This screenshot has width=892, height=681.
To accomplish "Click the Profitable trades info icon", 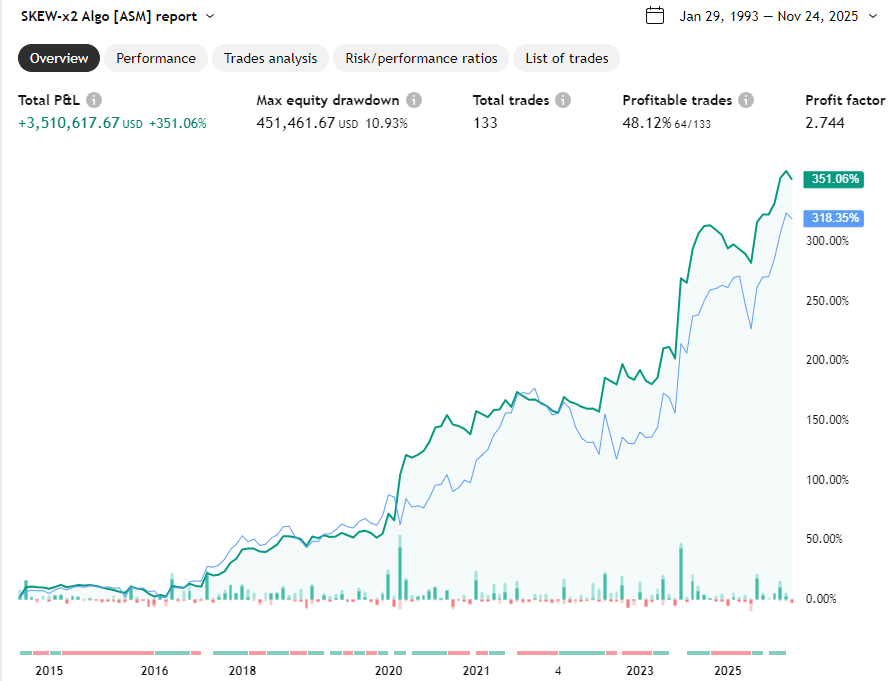I will click(748, 100).
